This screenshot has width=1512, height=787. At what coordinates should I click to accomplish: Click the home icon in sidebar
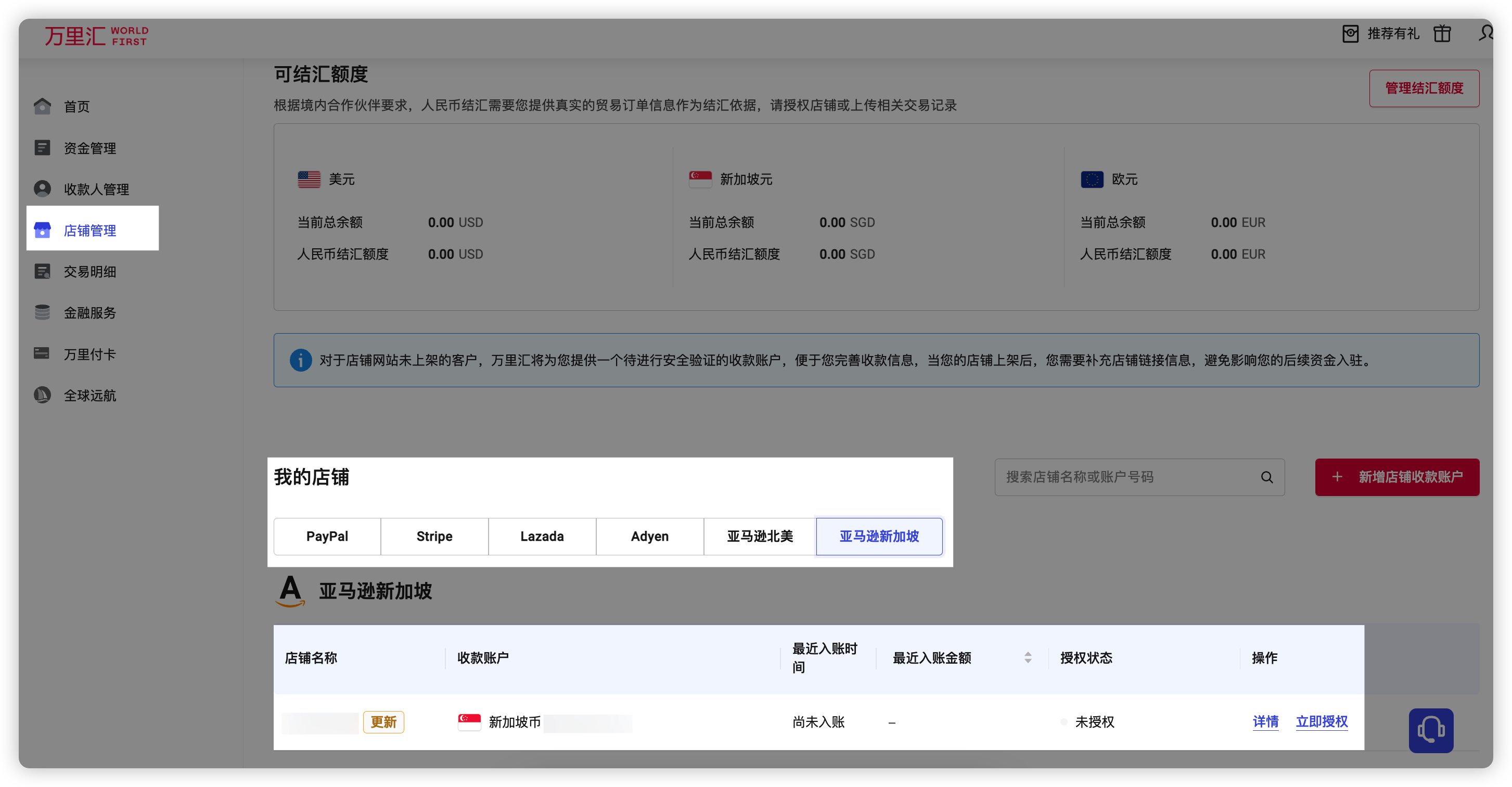pyautogui.click(x=42, y=106)
